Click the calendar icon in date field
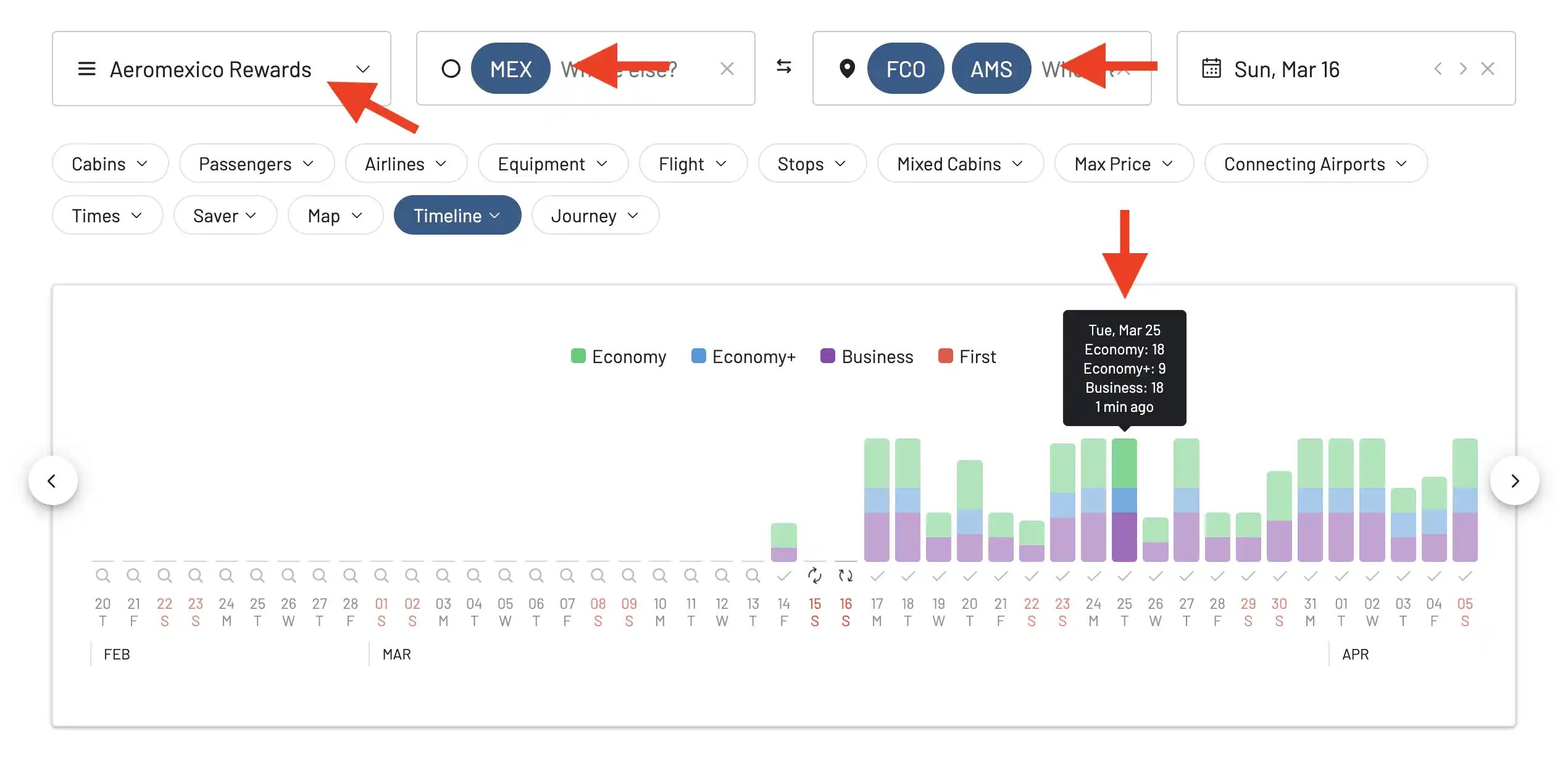The width and height of the screenshot is (1568, 762). 1211,69
